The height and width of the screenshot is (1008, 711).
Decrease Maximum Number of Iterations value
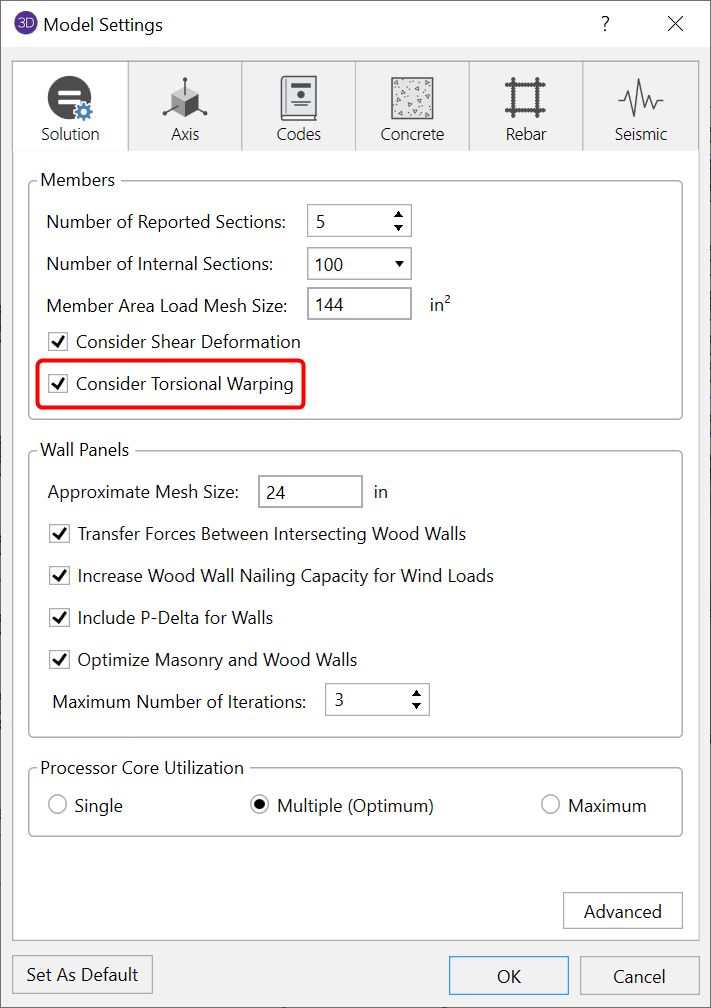pyautogui.click(x=416, y=707)
